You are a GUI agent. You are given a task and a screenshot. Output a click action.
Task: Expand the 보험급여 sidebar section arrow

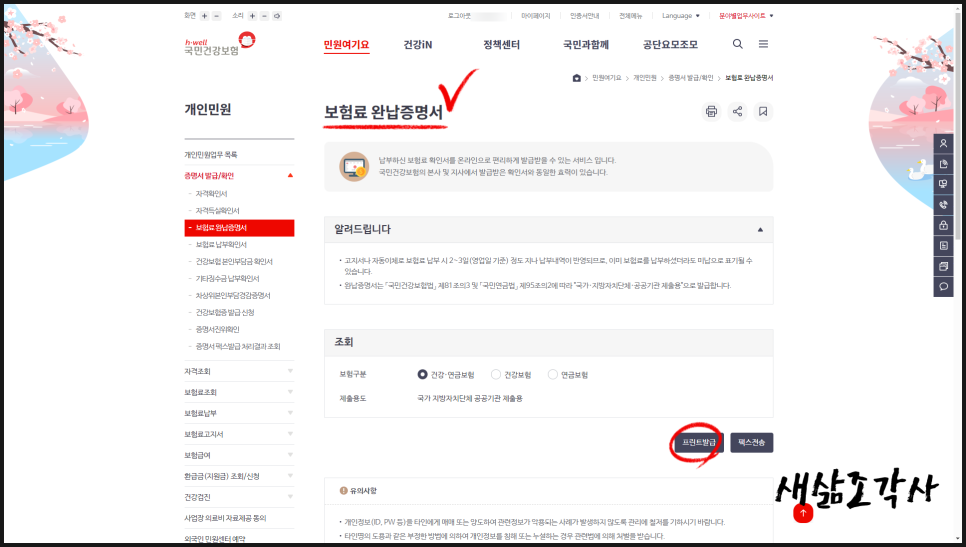point(290,455)
